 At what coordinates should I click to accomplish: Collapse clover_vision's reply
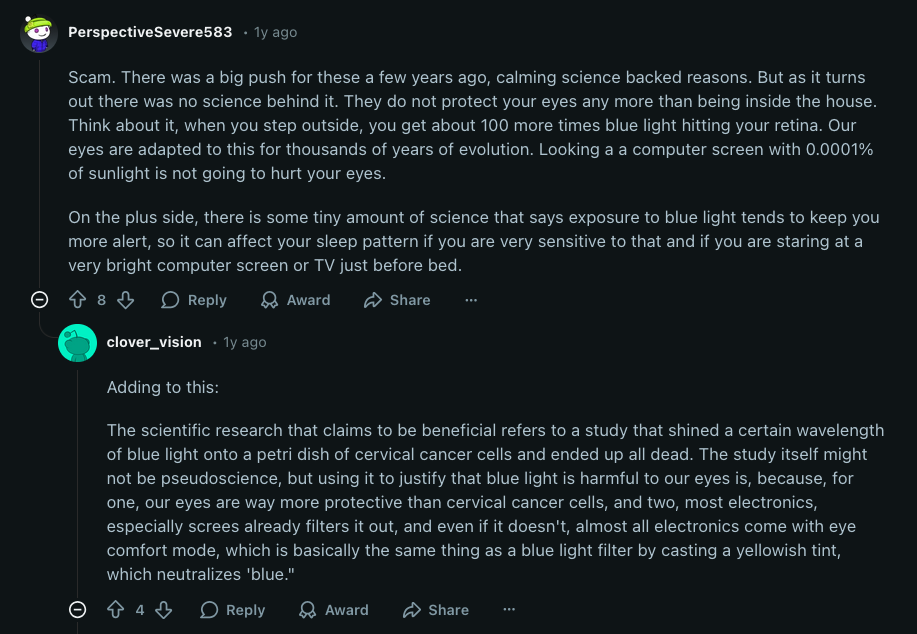[x=77, y=610]
